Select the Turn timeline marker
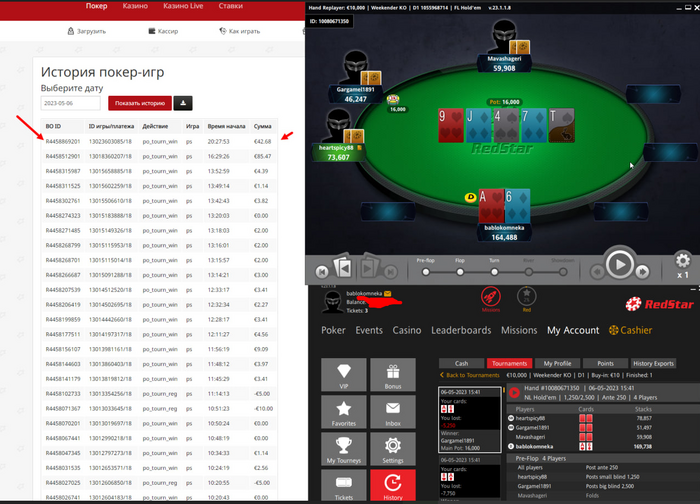This screenshot has height=504, width=700. click(494, 272)
